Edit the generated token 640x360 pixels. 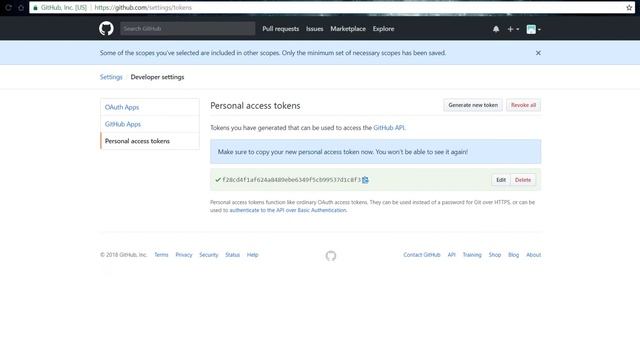[x=501, y=180]
